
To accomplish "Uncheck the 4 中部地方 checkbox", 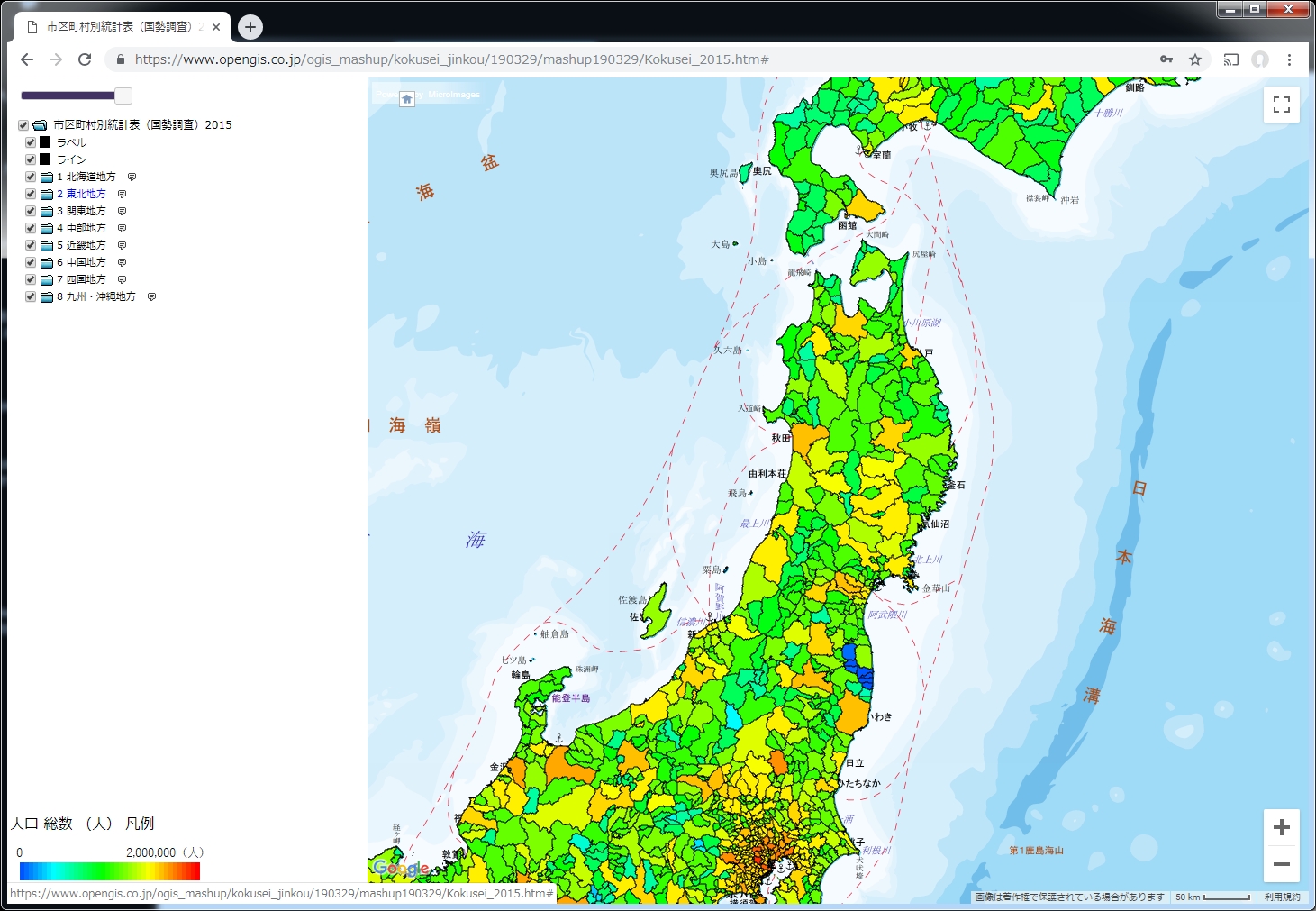I will 31,228.
